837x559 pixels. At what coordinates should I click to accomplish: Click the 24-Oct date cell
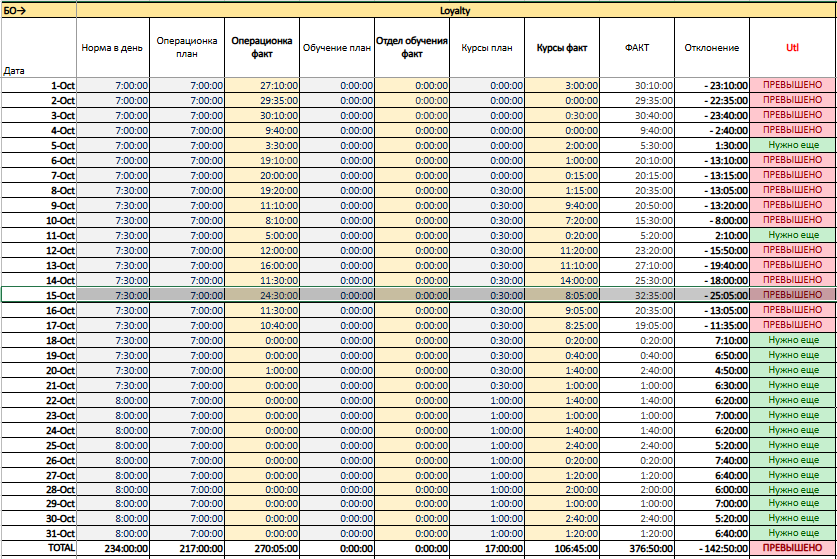(38, 430)
